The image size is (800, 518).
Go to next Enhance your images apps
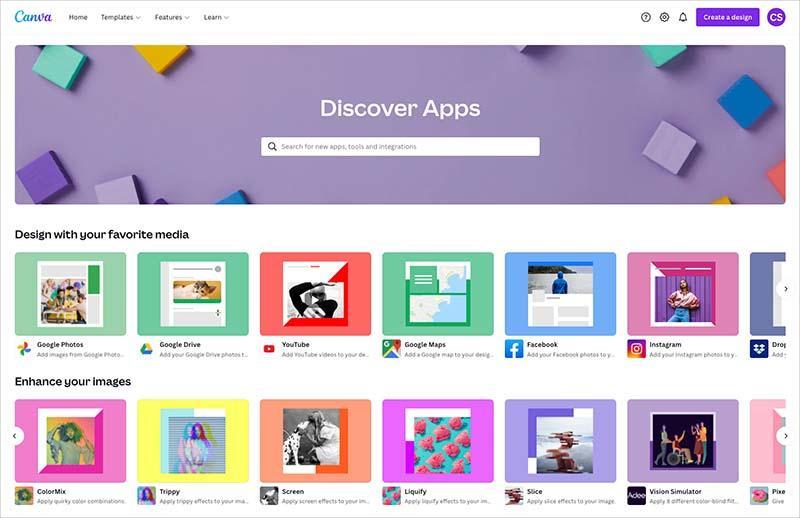785,436
